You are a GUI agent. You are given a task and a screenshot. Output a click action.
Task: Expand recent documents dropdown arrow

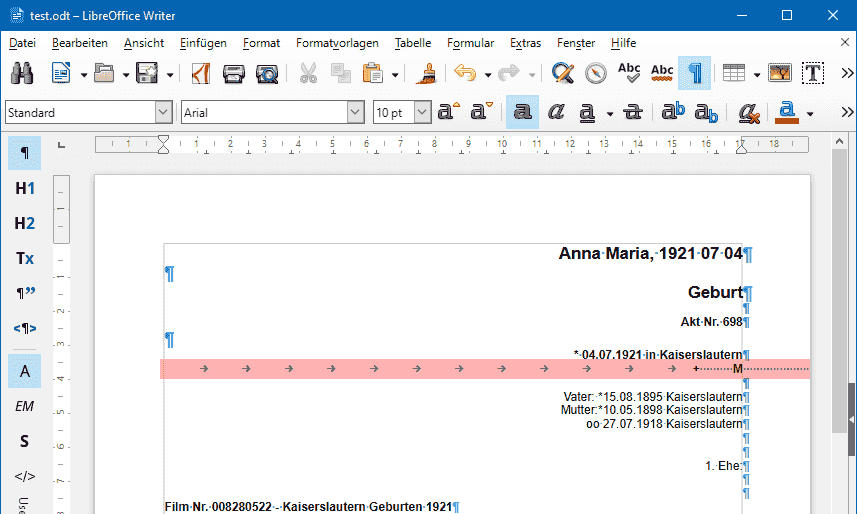(x=126, y=75)
